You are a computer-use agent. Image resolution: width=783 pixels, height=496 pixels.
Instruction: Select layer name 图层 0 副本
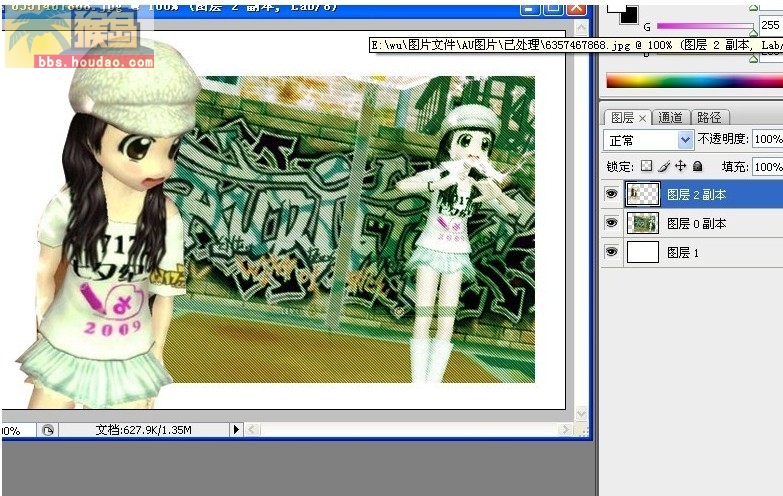697,224
